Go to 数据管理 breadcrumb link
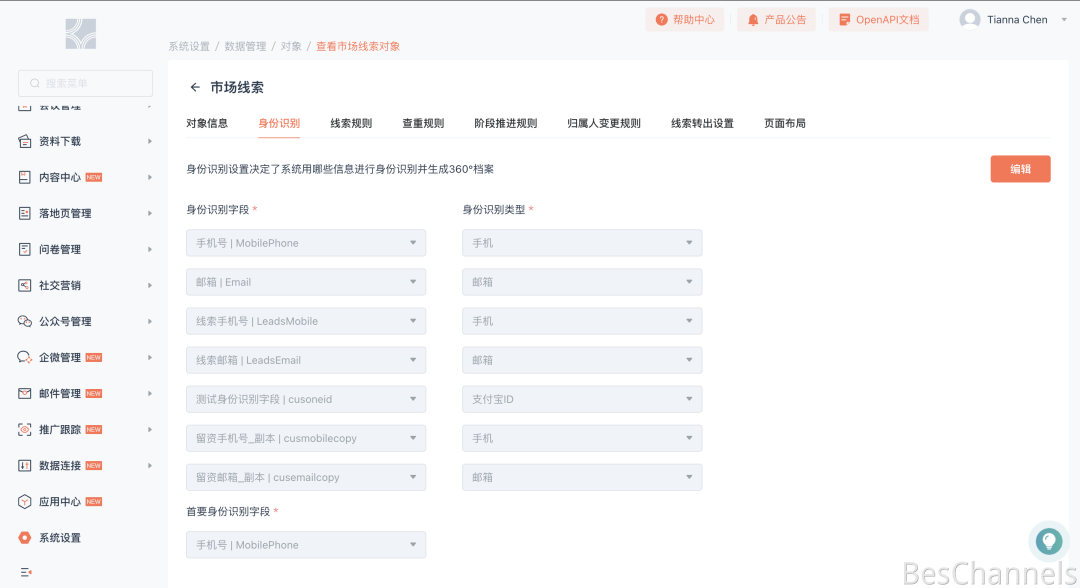This screenshot has height=588, width=1080. [245, 46]
